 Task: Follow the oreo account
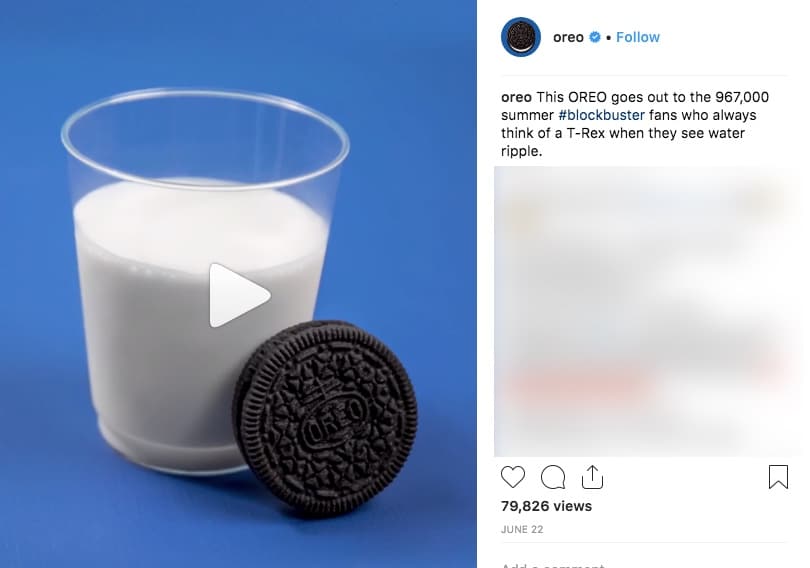coord(638,37)
